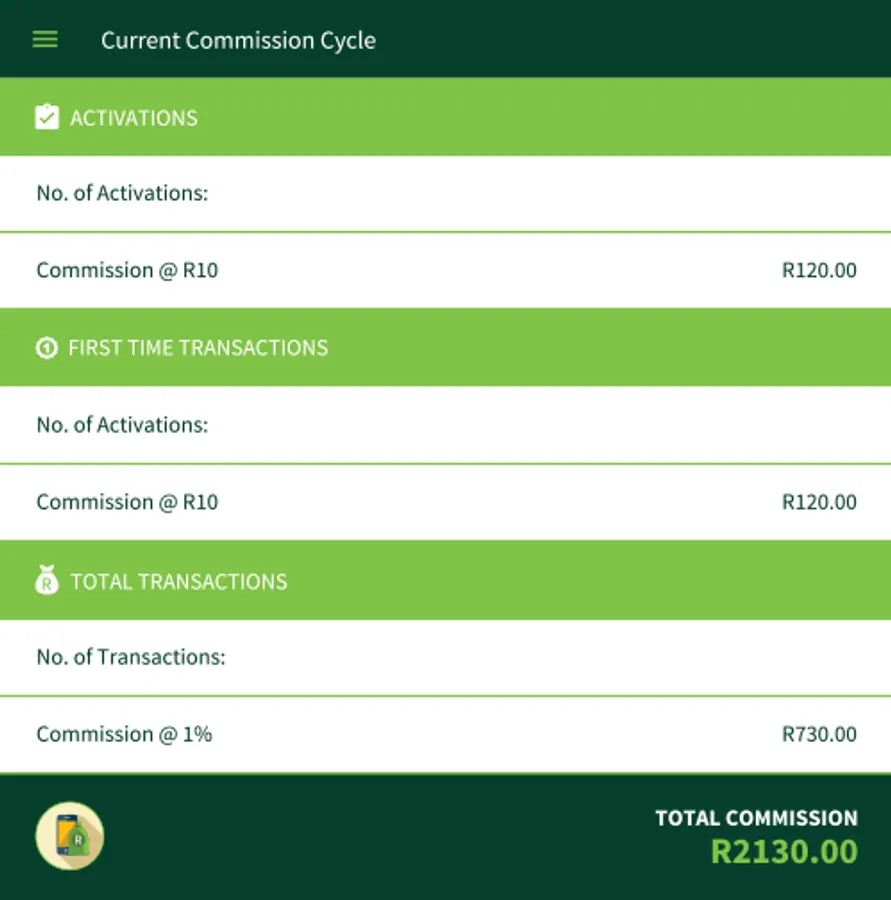Click the No. of Transactions row
The height and width of the screenshot is (900, 891).
pyautogui.click(x=131, y=657)
